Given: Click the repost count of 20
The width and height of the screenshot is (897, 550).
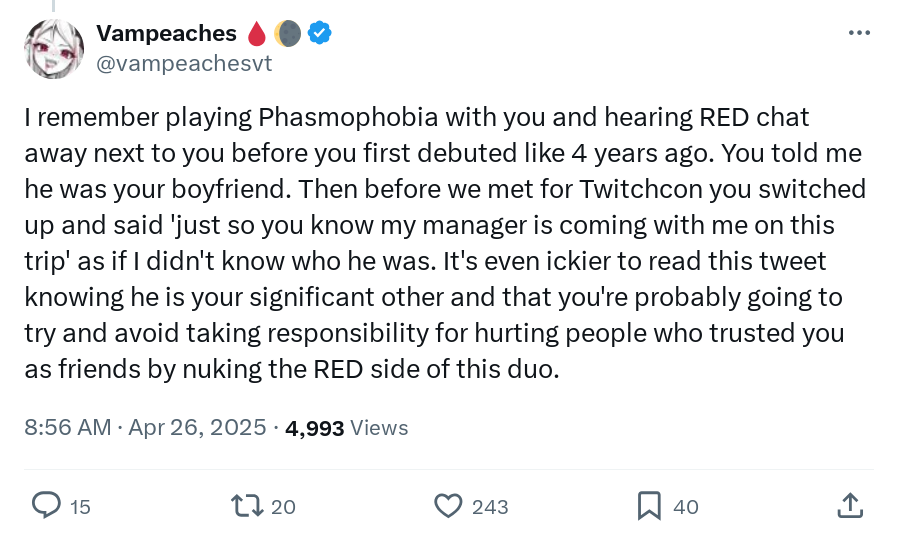Looking at the screenshot, I should click(283, 507).
